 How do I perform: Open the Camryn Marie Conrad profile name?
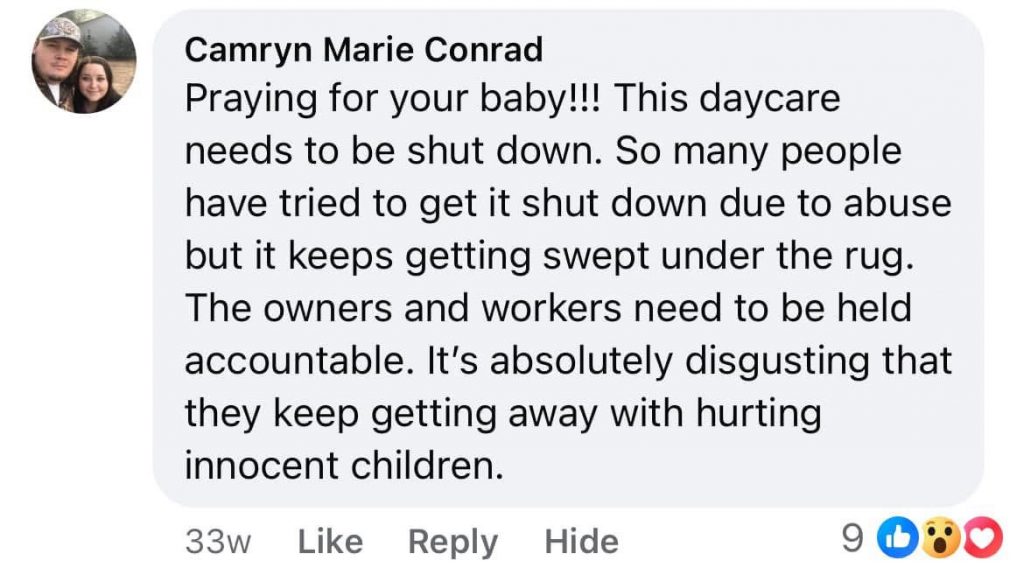364,48
